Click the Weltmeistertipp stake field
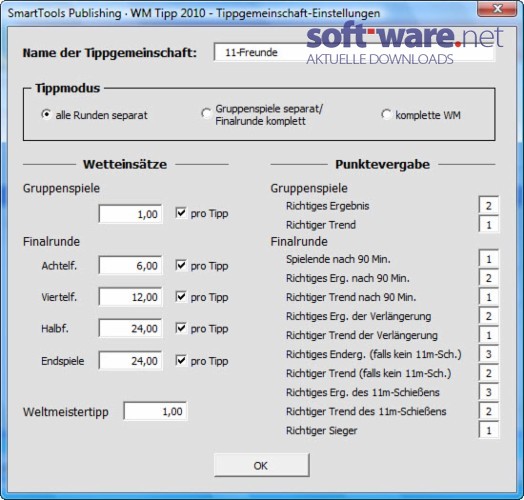Viewport: 524px width, 500px height. tap(155, 411)
